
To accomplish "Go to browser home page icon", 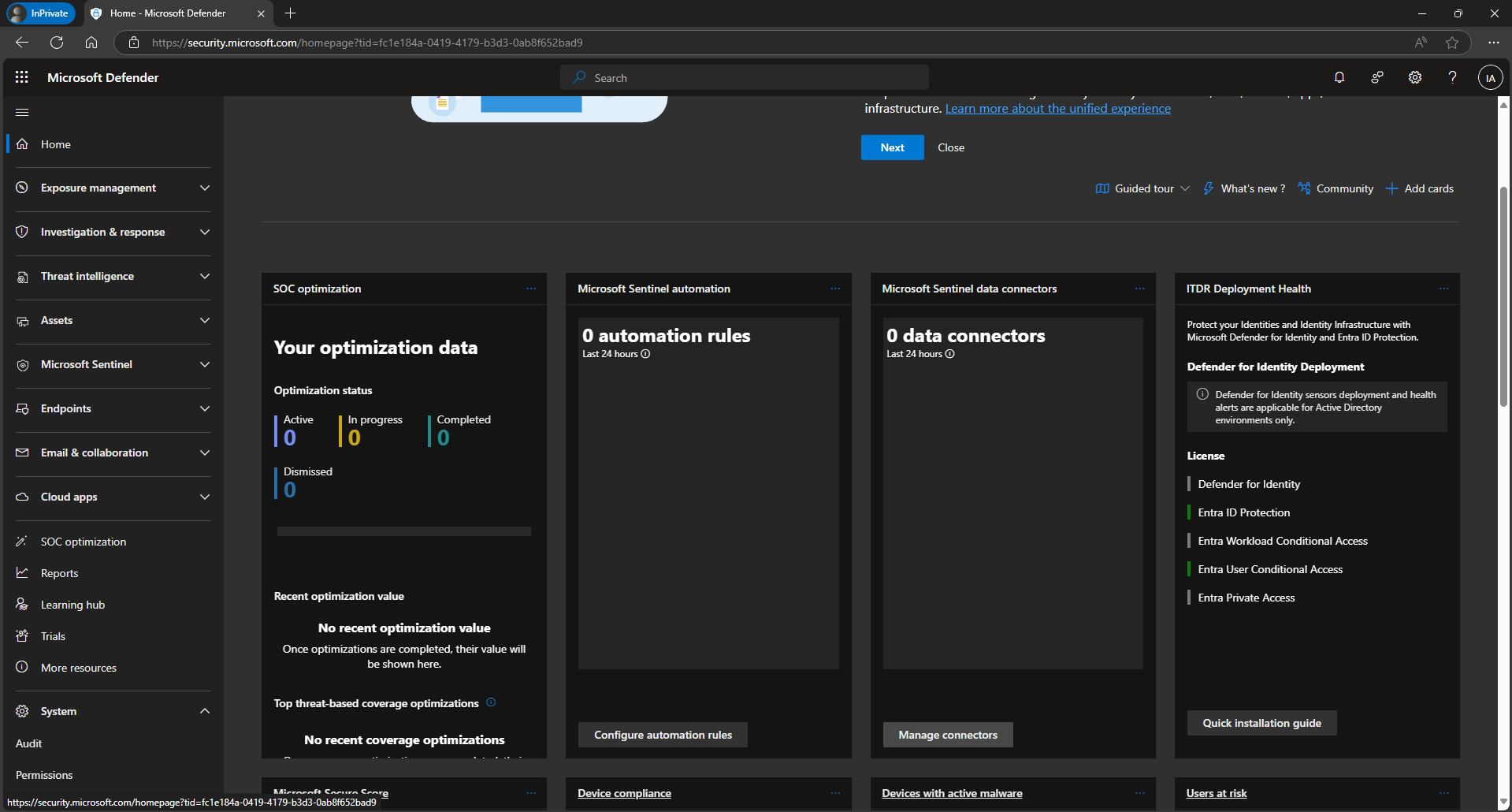I will pos(91,43).
